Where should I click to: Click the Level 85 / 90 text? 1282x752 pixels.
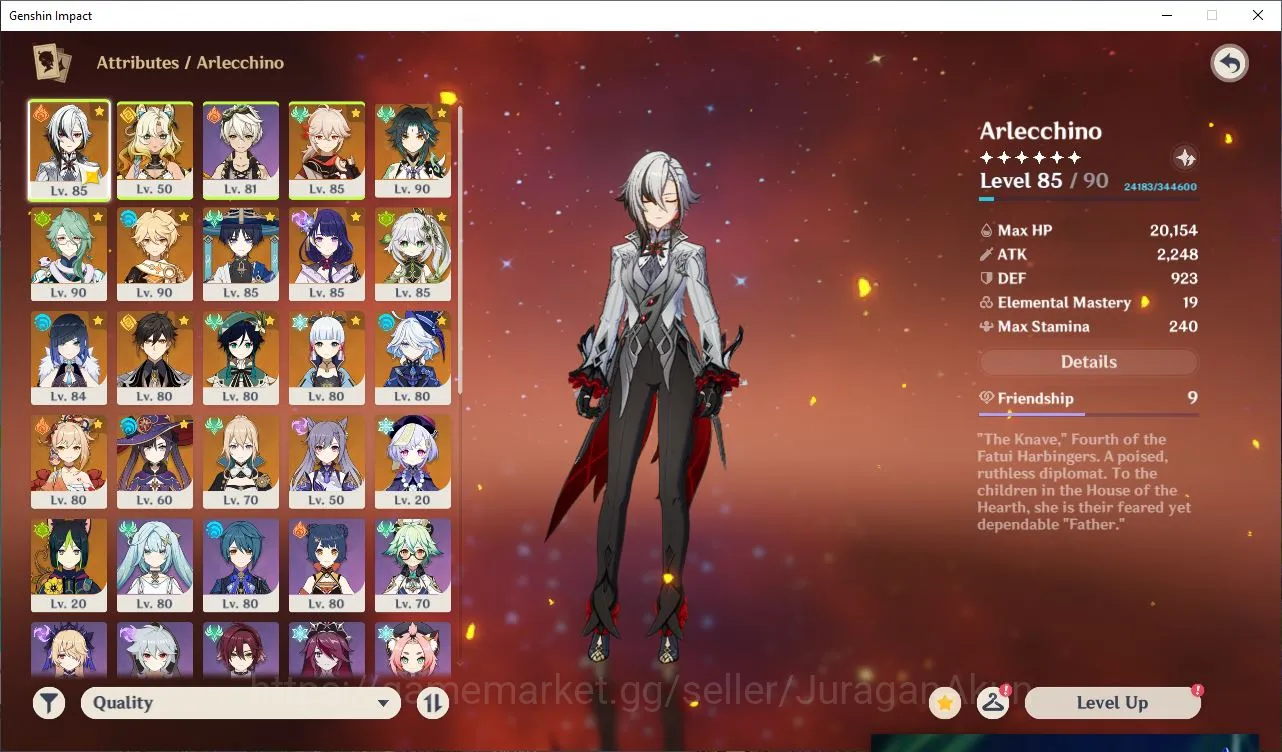(x=1044, y=181)
